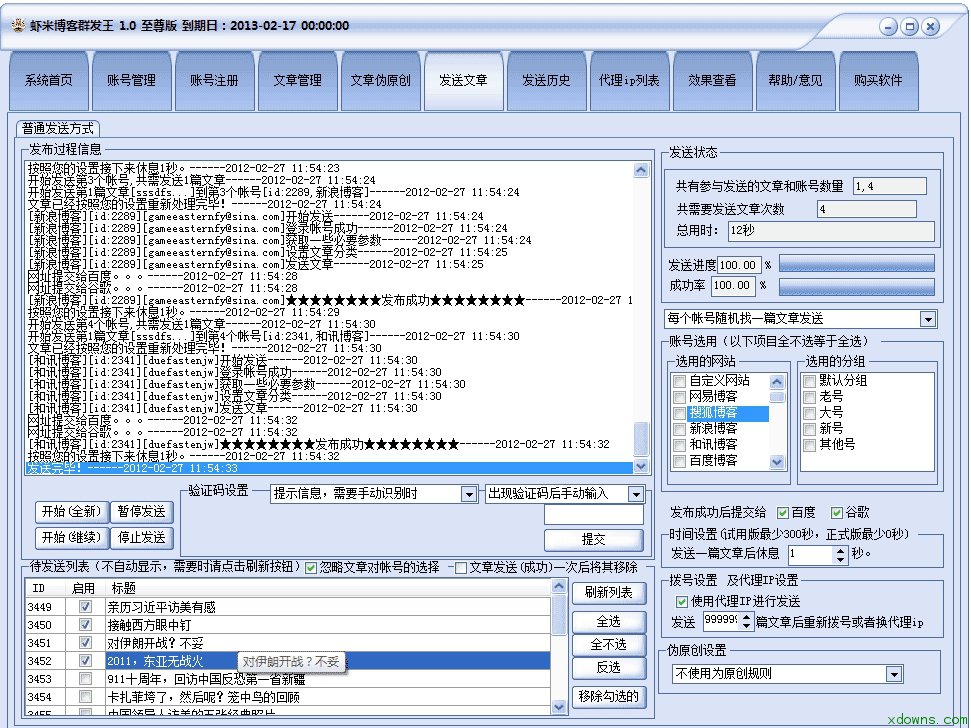
Task: Toggle the 百度 submit checkbox
Action: coord(783,513)
